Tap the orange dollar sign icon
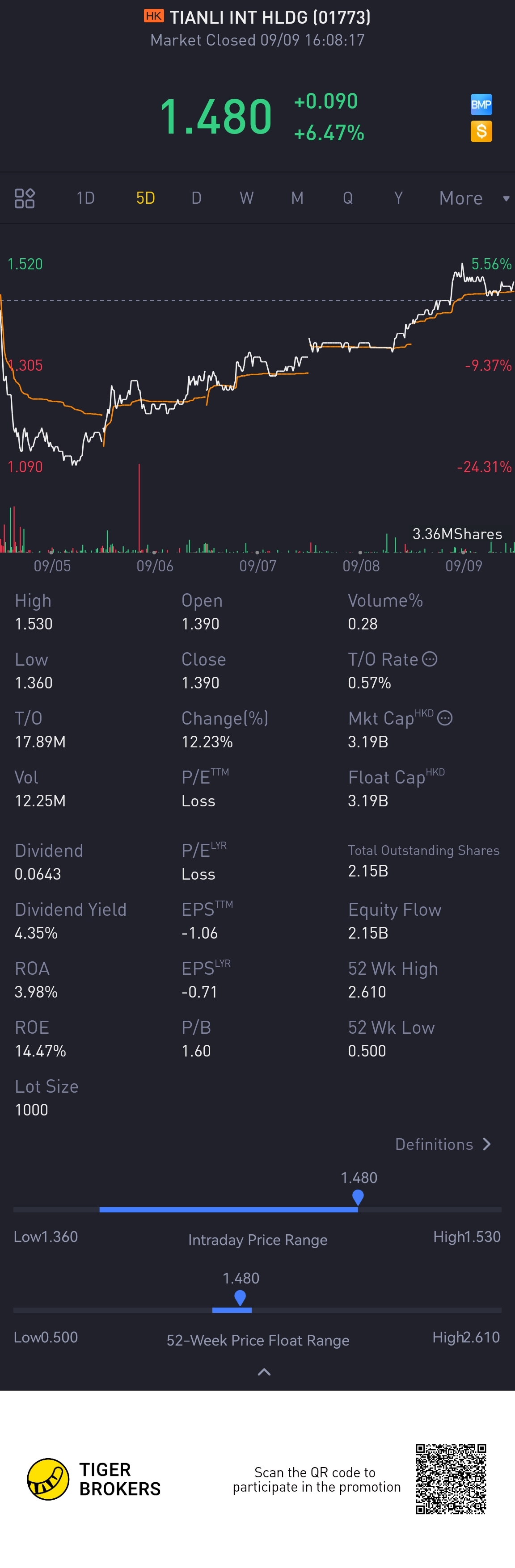This screenshot has width=515, height=1568. [481, 131]
